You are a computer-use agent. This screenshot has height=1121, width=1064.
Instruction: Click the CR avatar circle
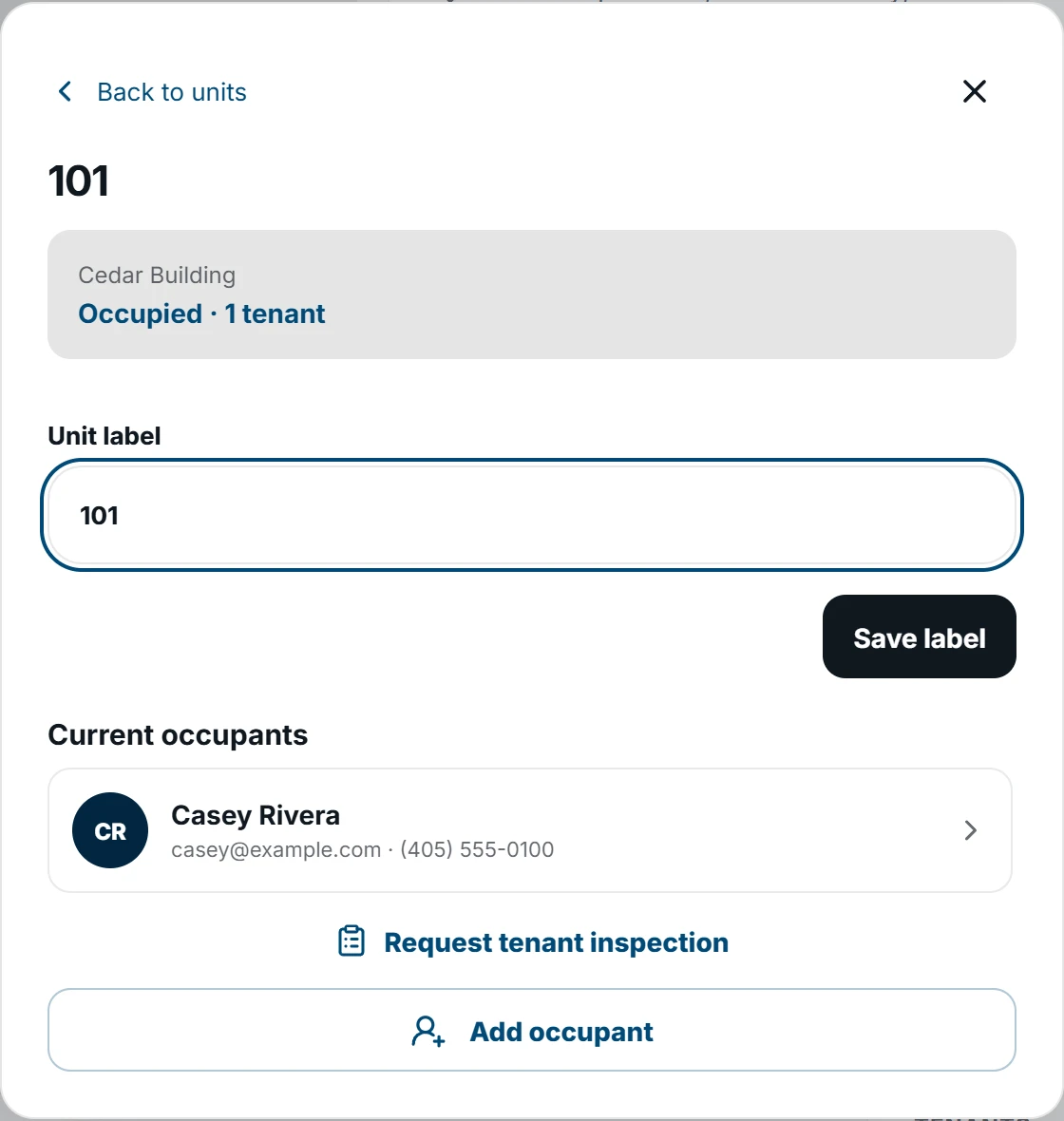[x=110, y=830]
